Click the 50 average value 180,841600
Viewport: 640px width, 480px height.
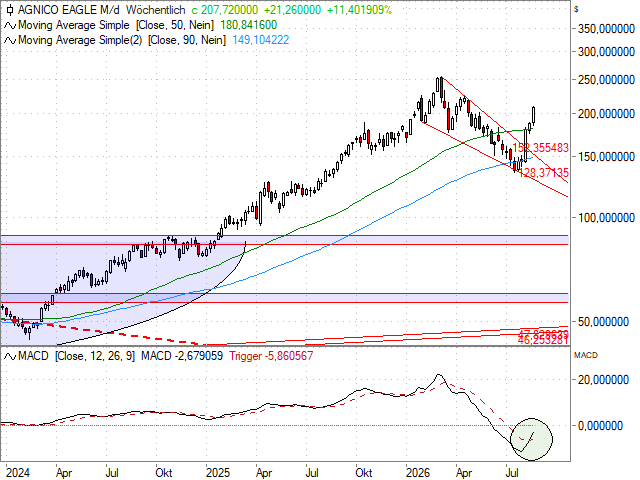coord(249,25)
